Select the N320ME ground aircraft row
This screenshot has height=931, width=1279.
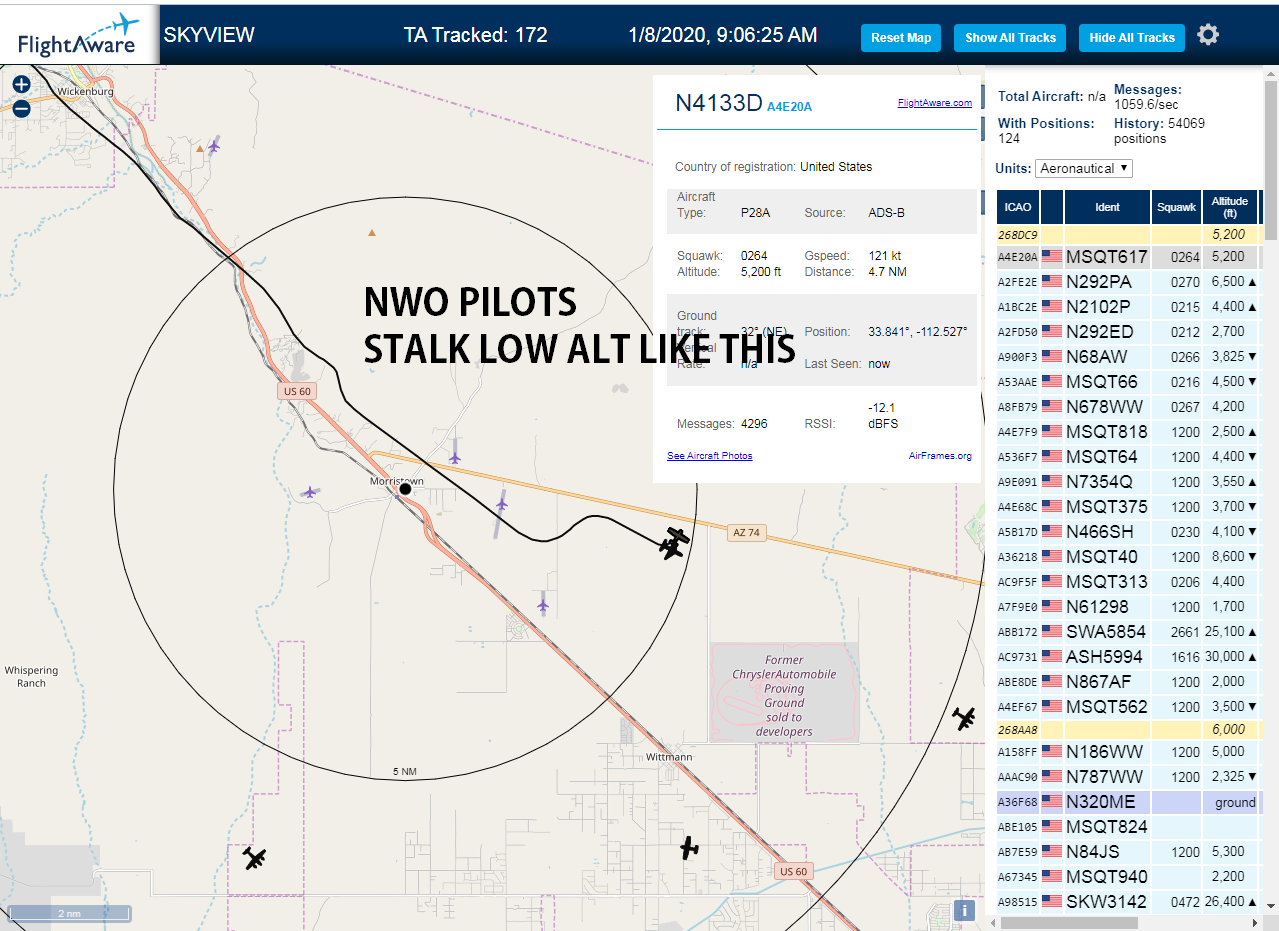coord(1130,802)
